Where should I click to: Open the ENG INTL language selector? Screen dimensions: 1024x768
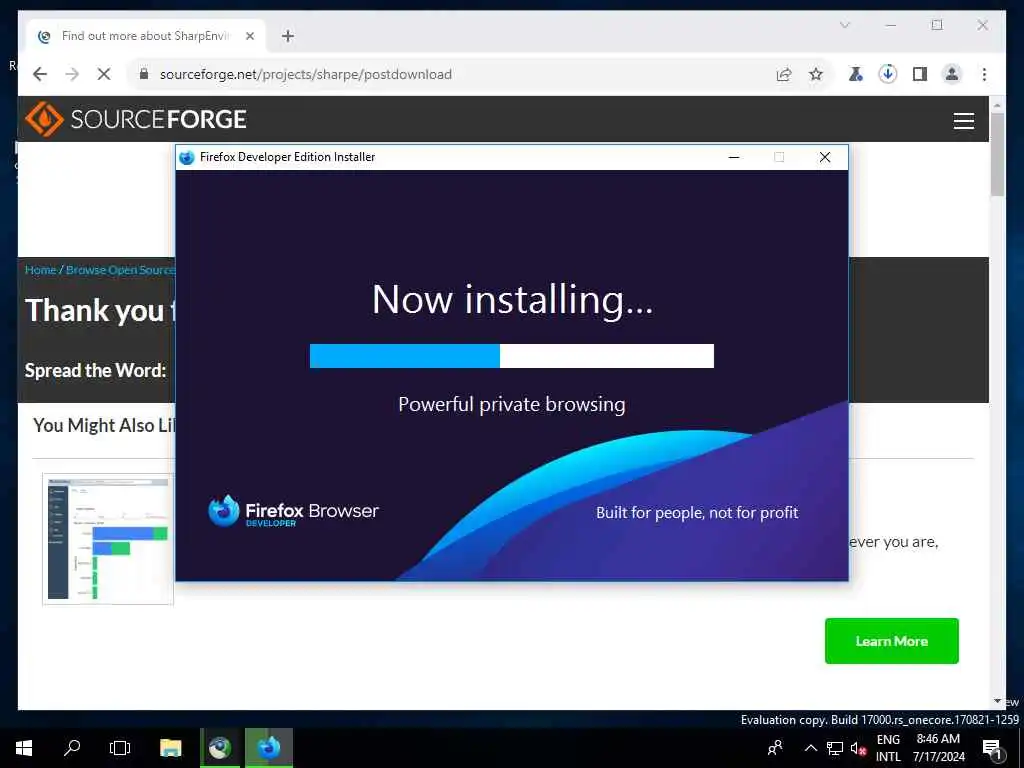888,748
